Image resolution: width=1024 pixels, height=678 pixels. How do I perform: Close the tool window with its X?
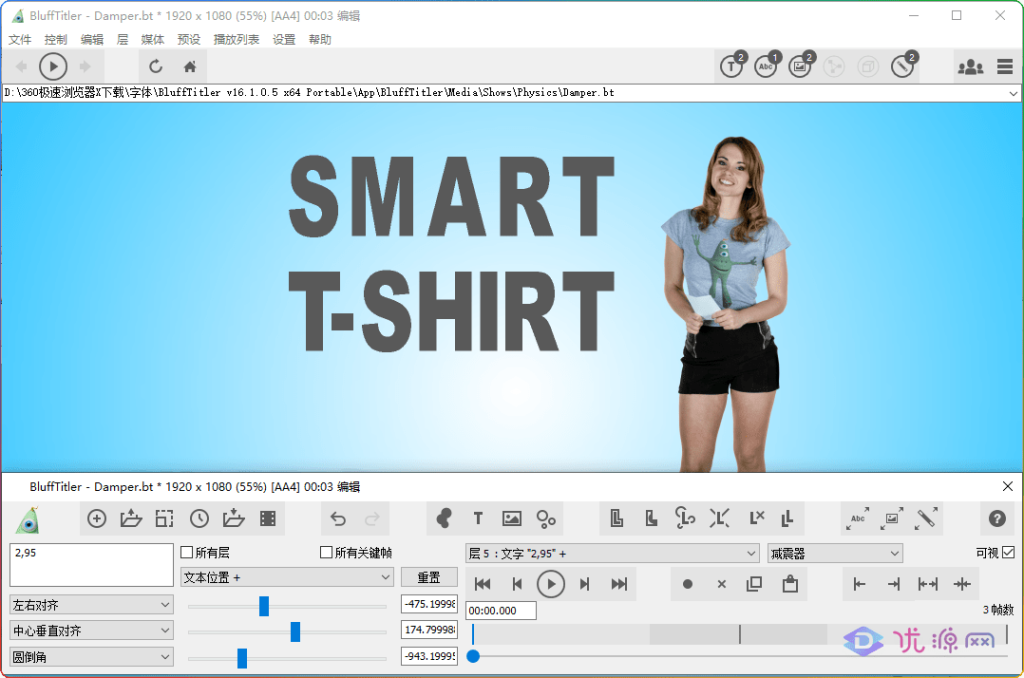pyautogui.click(x=1008, y=486)
